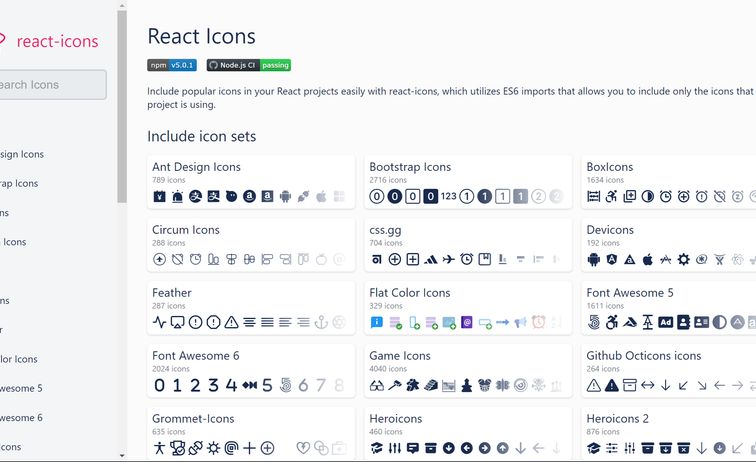Click 3D glasses icon in Game Icons
Viewport: 756px width, 462px height.
377,385
